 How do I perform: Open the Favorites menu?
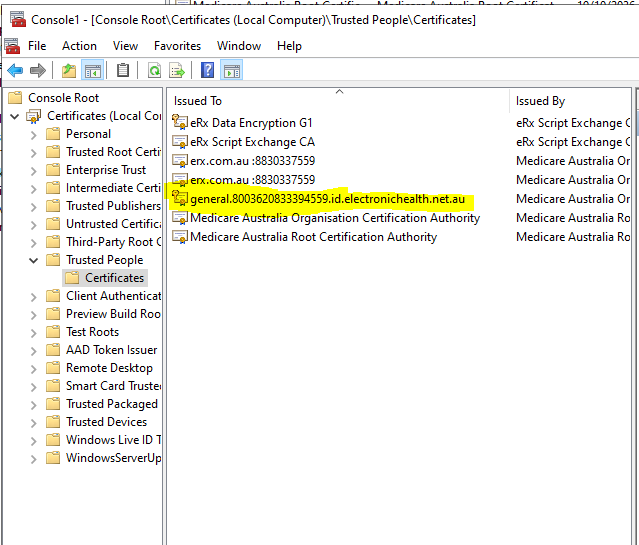tap(177, 46)
